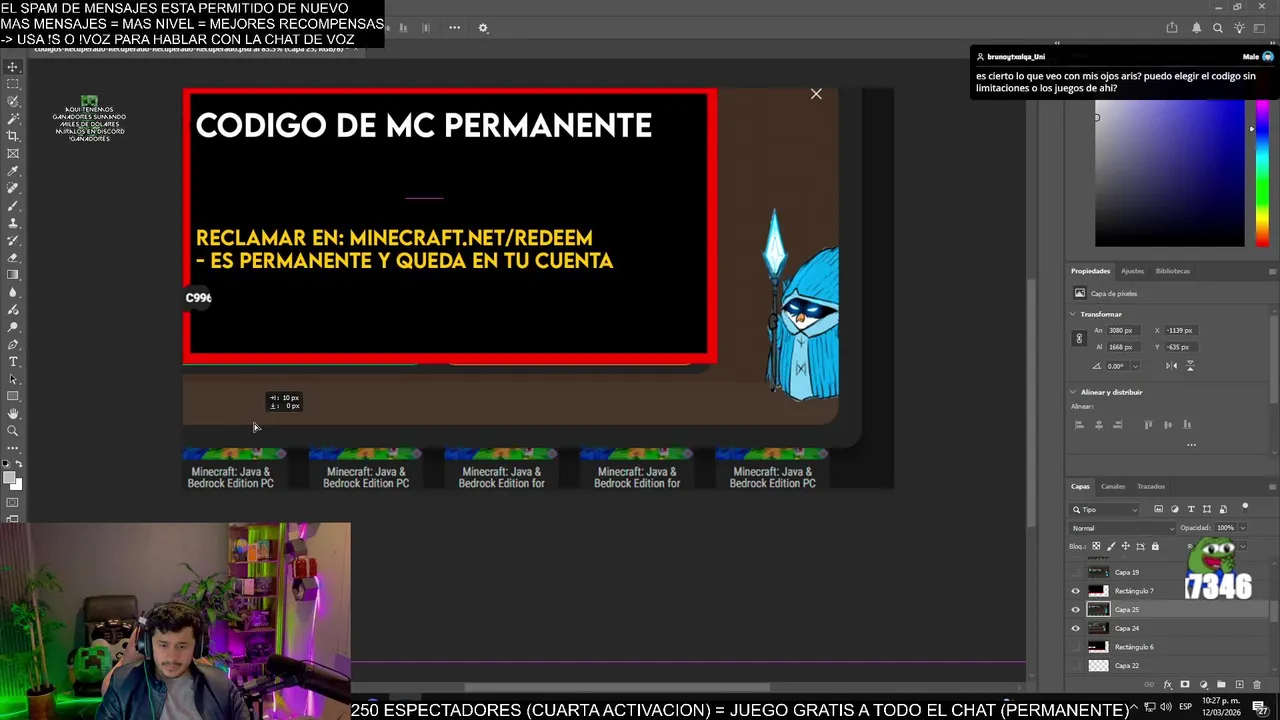Hide the Capa 25 layer
Viewport: 1280px width, 720px height.
pyautogui.click(x=1075, y=610)
